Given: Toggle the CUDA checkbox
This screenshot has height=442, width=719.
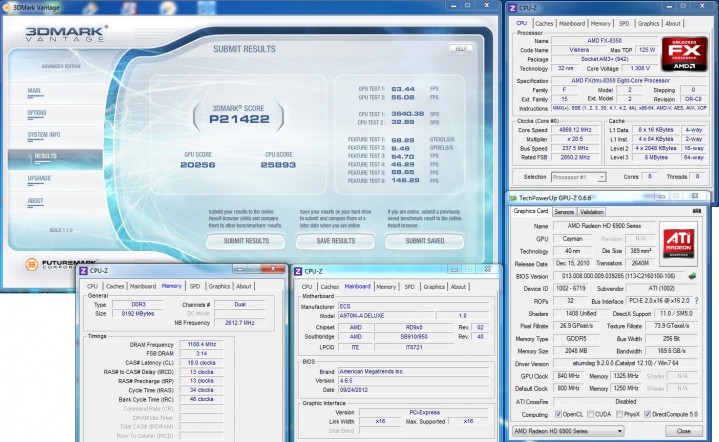Looking at the screenshot, I should [591, 414].
